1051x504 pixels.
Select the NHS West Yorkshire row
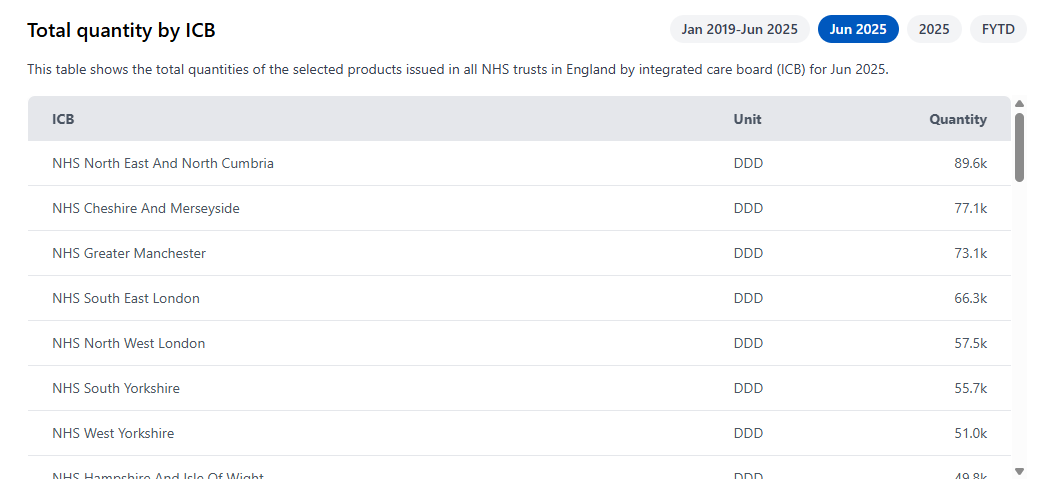coord(113,433)
